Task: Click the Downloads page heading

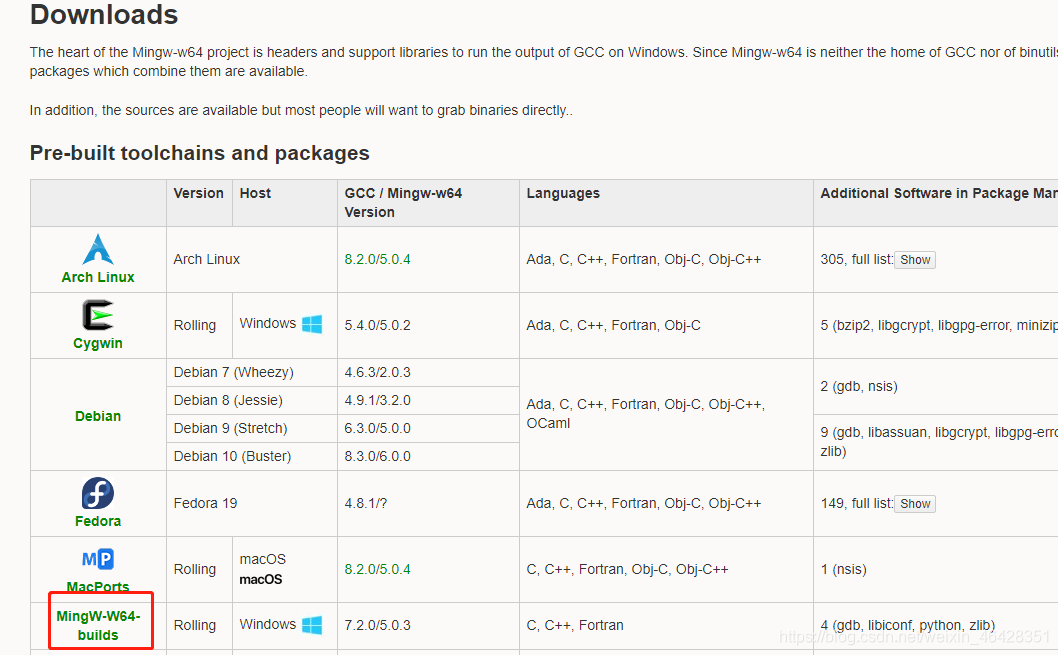Action: click(x=104, y=15)
